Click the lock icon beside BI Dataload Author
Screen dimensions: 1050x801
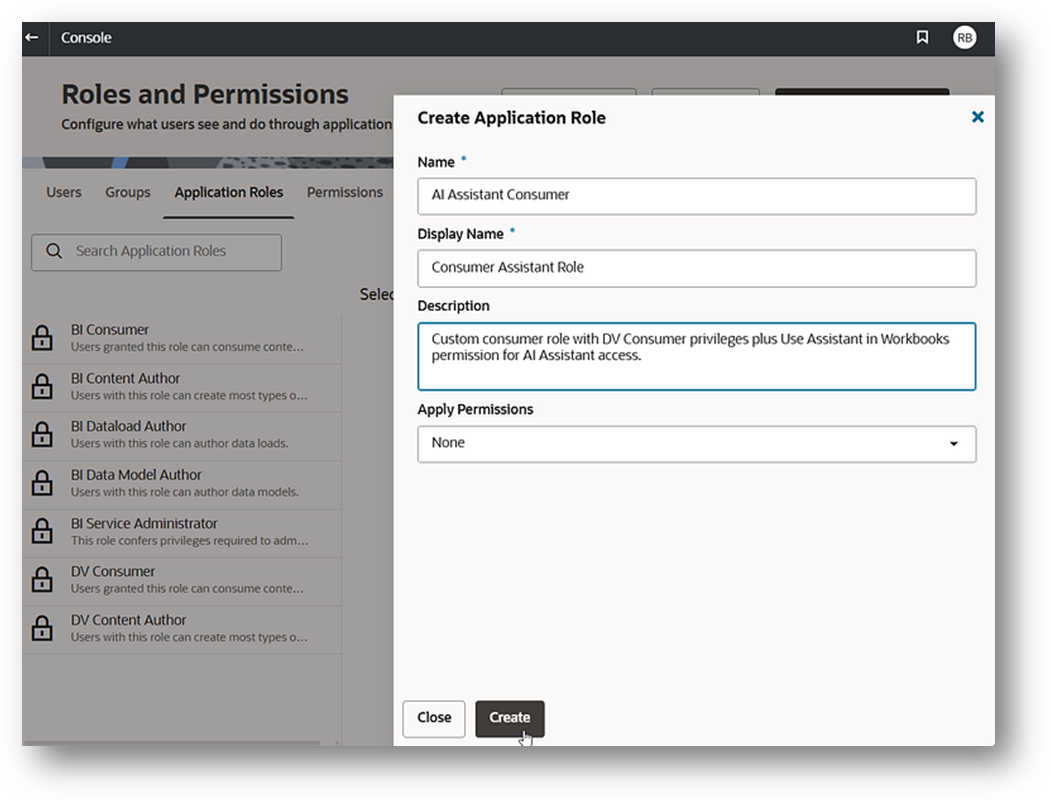(x=42, y=435)
